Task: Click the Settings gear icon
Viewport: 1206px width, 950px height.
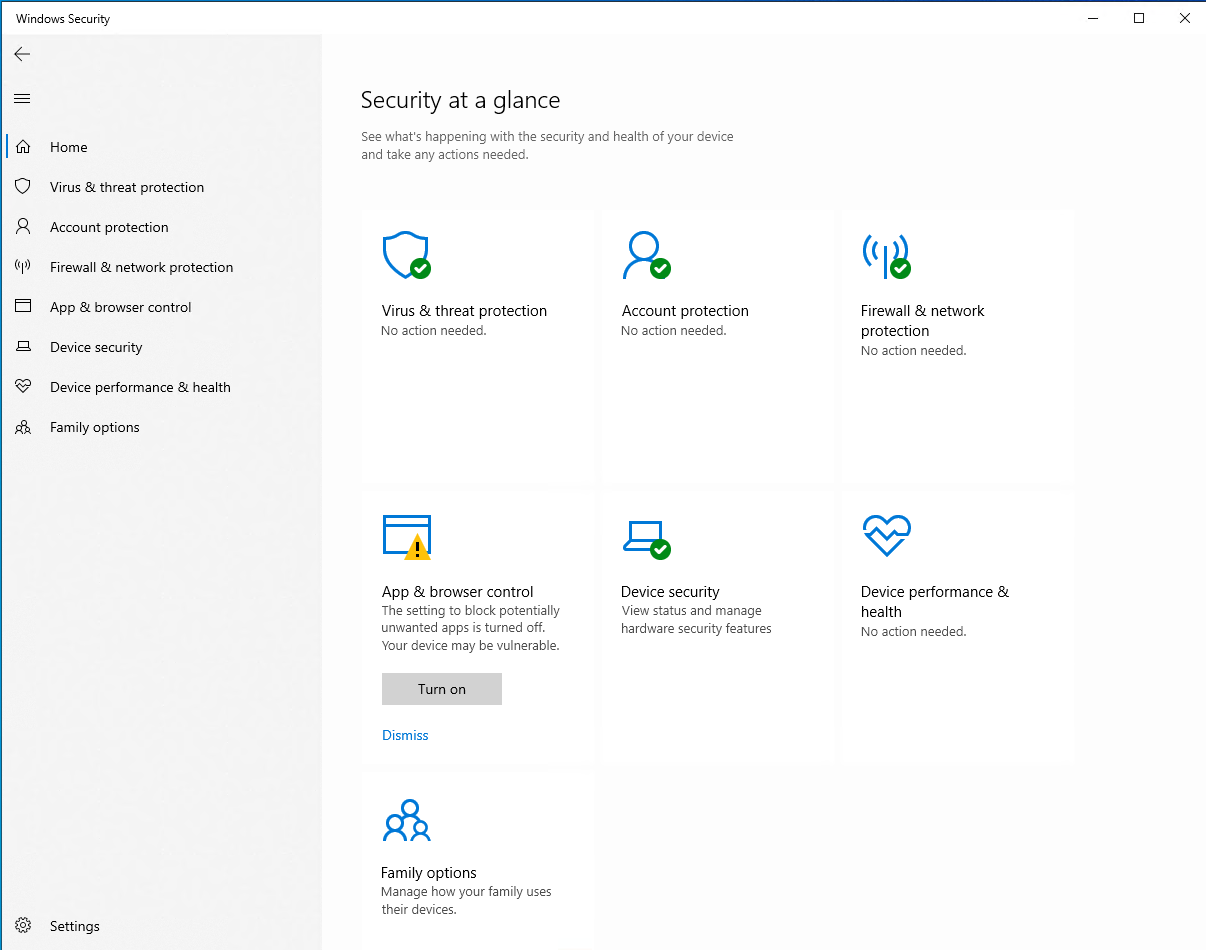Action: [23, 926]
